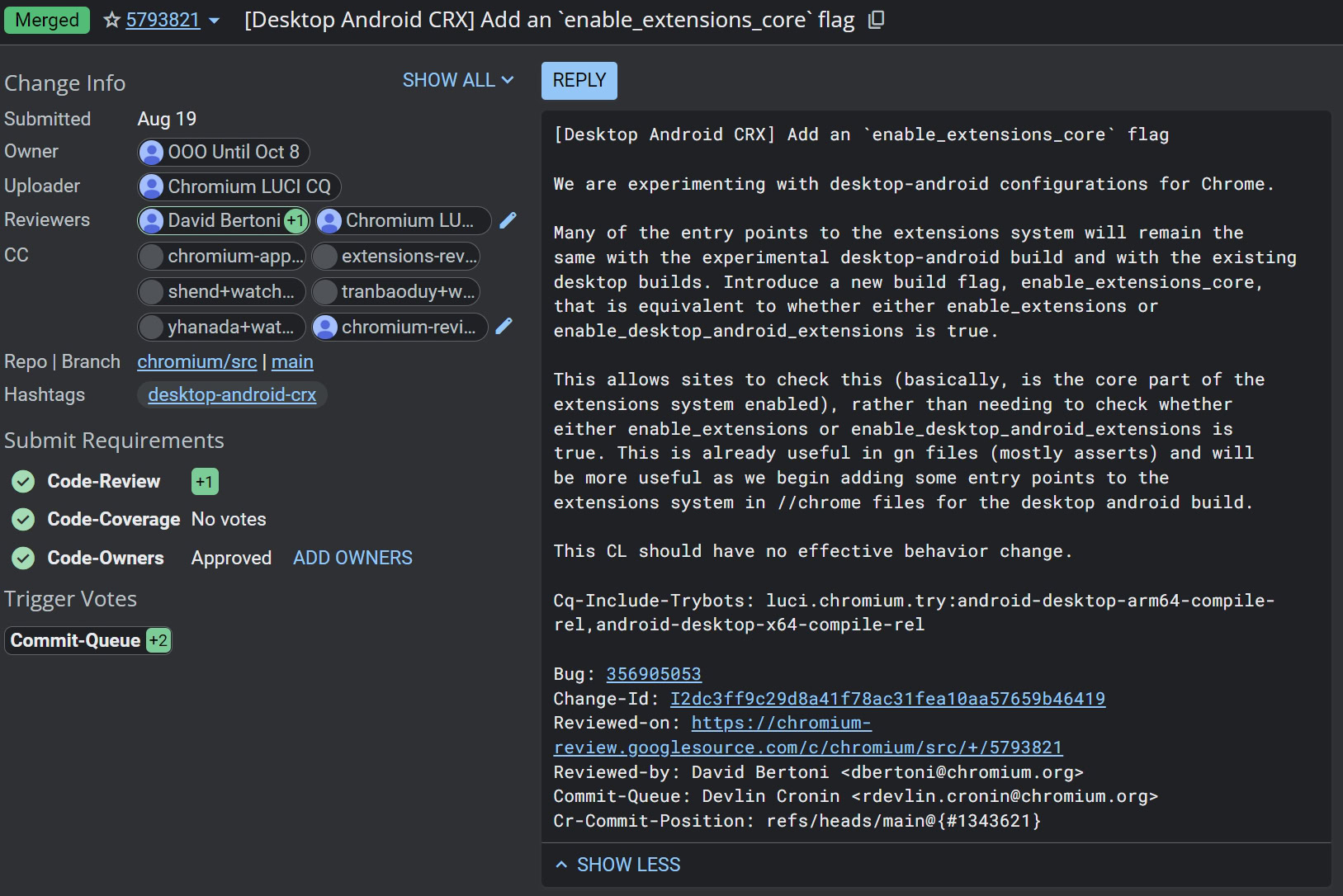Open the main branch link
This screenshot has height=896, width=1343.
pyautogui.click(x=292, y=362)
